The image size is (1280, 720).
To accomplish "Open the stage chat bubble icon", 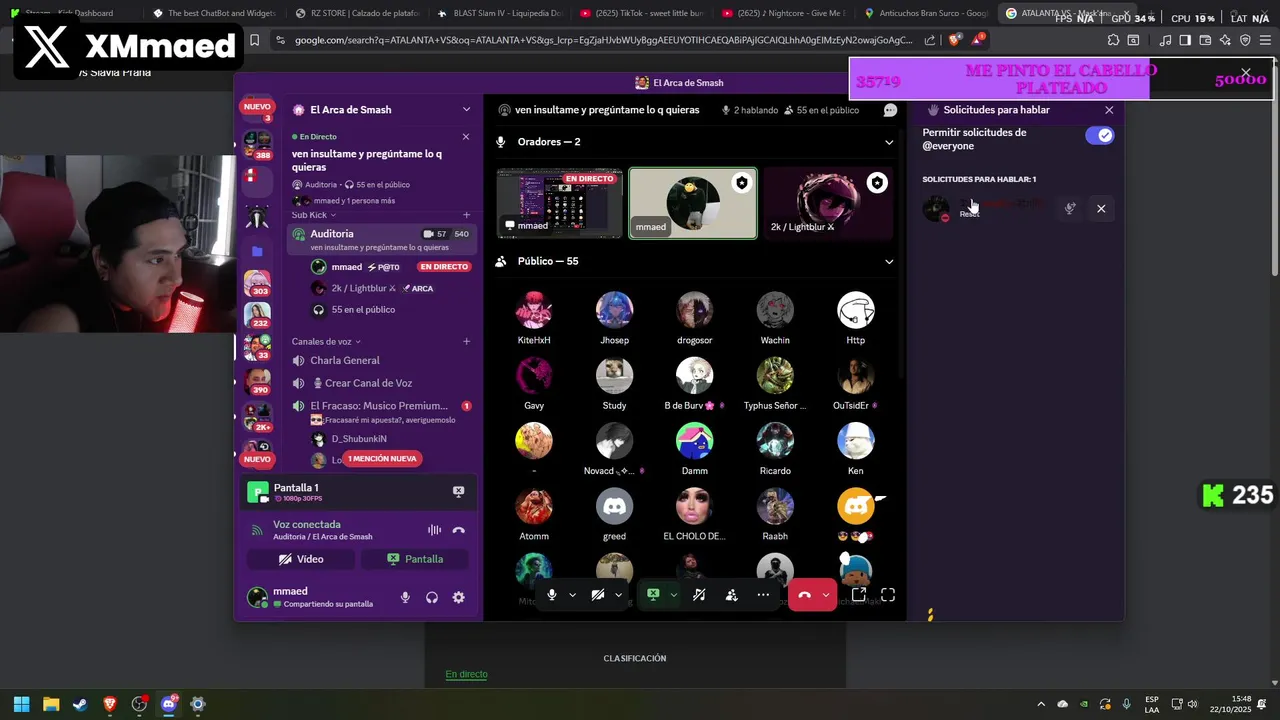I will point(890,110).
